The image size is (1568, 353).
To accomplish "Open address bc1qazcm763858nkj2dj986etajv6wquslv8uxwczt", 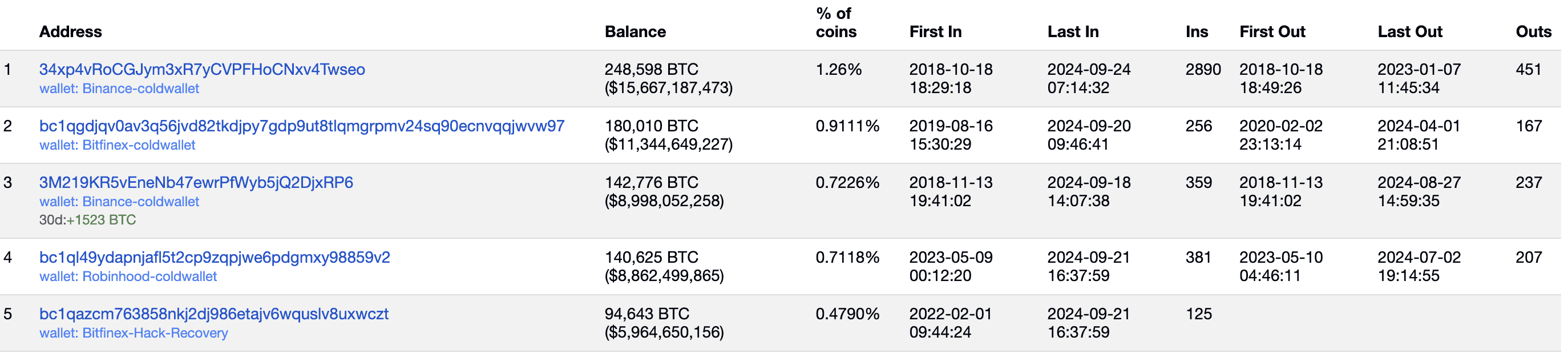I will 213,314.
